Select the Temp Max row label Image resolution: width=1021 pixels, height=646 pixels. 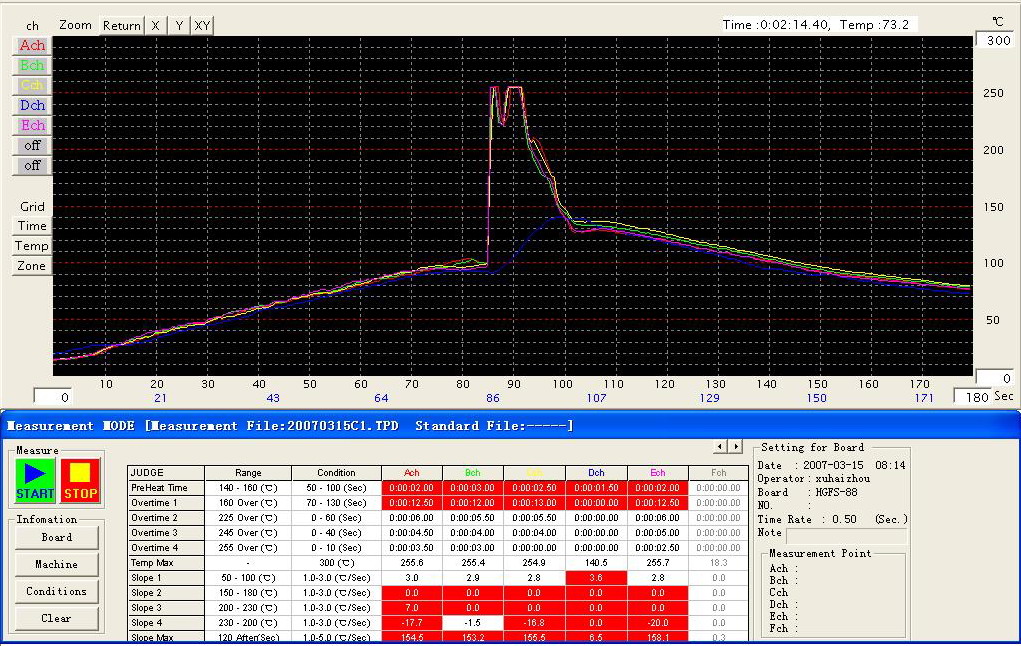coord(166,563)
